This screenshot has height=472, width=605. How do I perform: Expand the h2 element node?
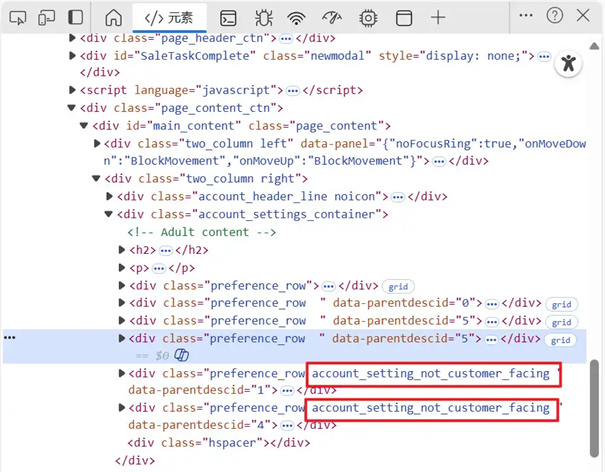(x=122, y=250)
